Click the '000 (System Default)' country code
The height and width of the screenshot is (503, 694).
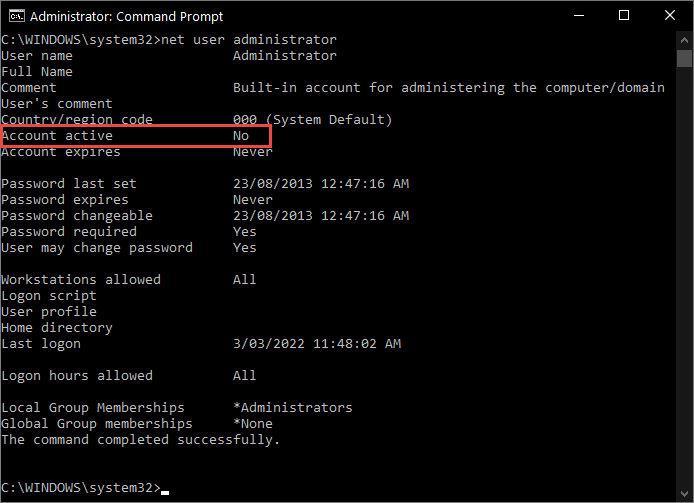(x=312, y=120)
